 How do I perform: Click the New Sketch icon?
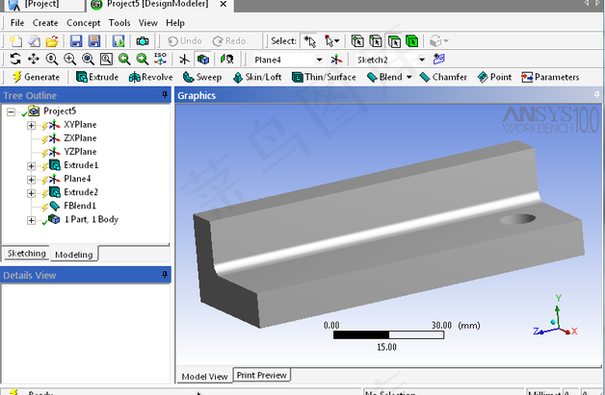[x=439, y=59]
